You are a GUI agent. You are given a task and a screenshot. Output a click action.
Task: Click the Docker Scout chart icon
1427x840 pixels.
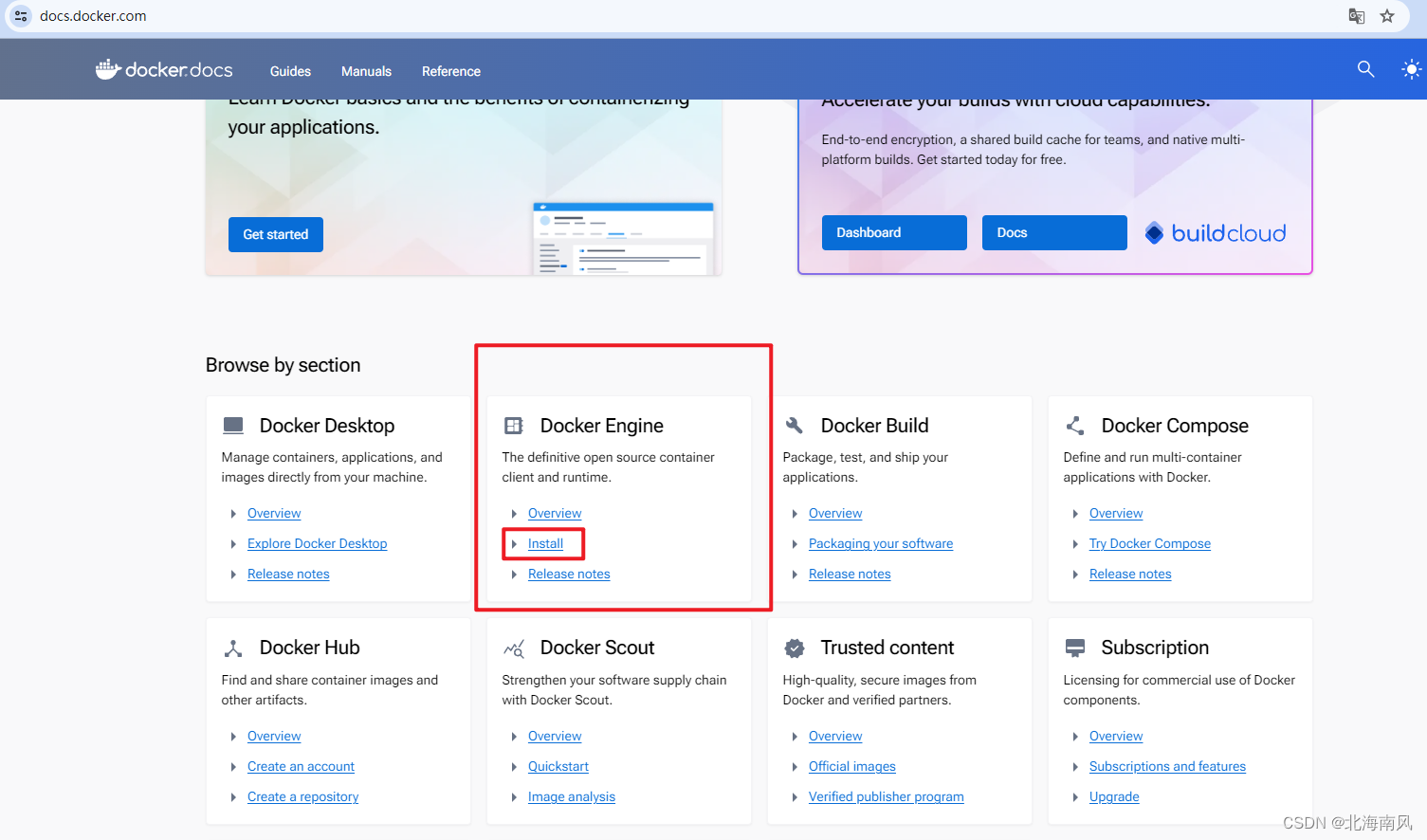click(x=514, y=648)
